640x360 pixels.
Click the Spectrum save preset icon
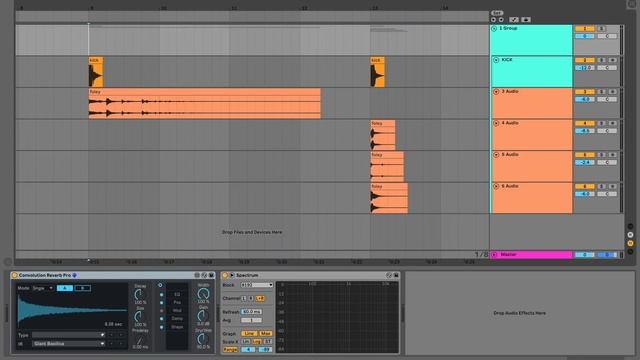pyautogui.click(x=396, y=276)
